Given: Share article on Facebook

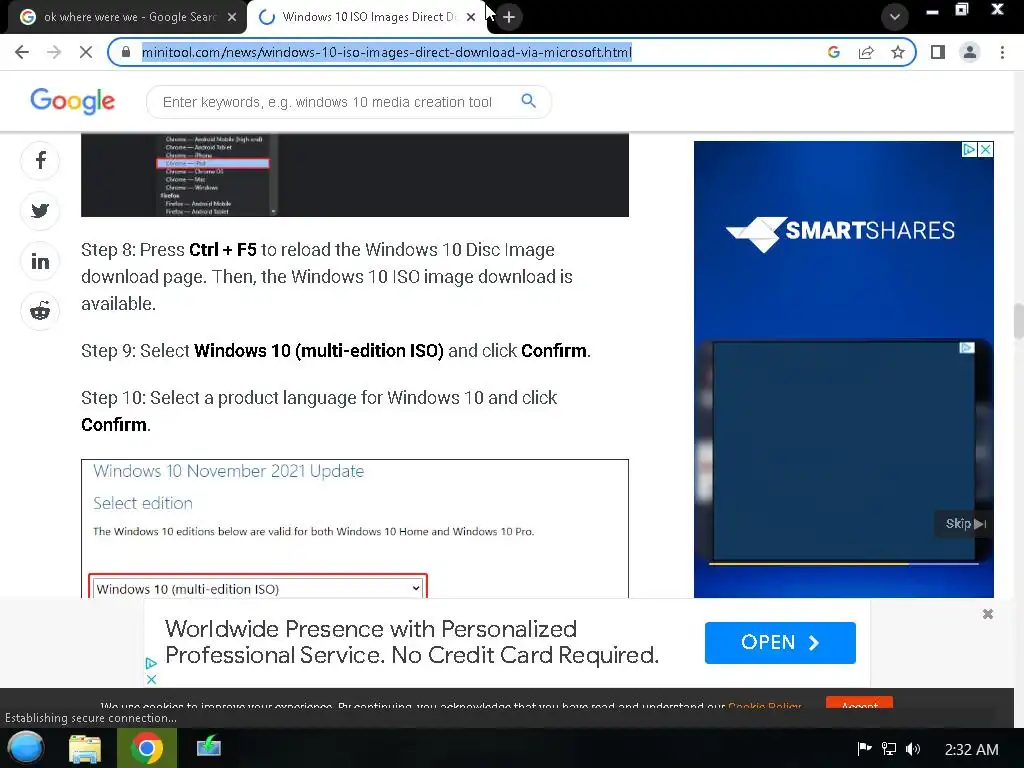Looking at the screenshot, I should 40,161.
